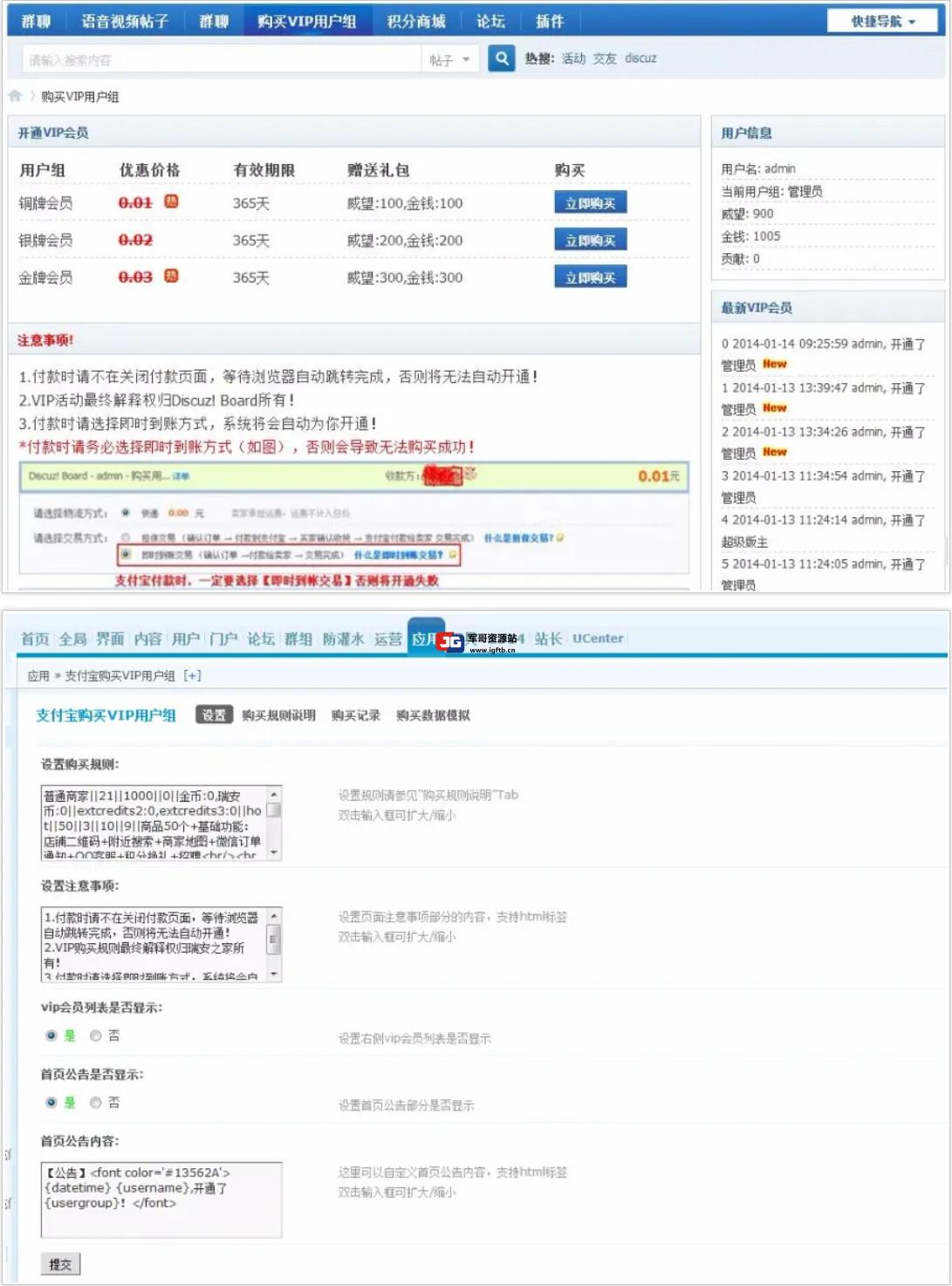Click the New badge on first VIP entry
The image size is (952, 1286).
774,364
